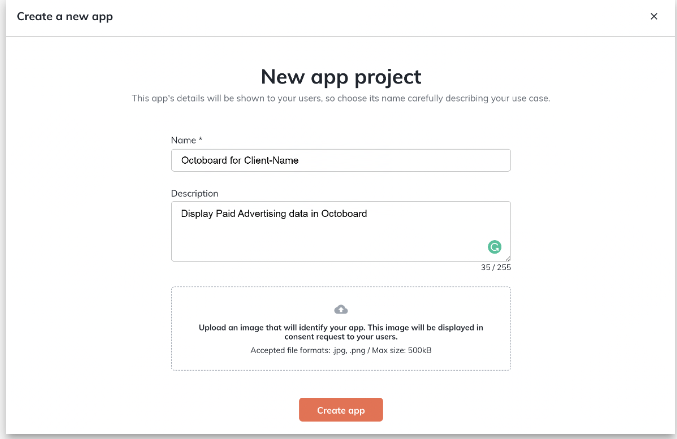677x439 pixels.
Task: Click the Description field label
Action: pos(195,193)
